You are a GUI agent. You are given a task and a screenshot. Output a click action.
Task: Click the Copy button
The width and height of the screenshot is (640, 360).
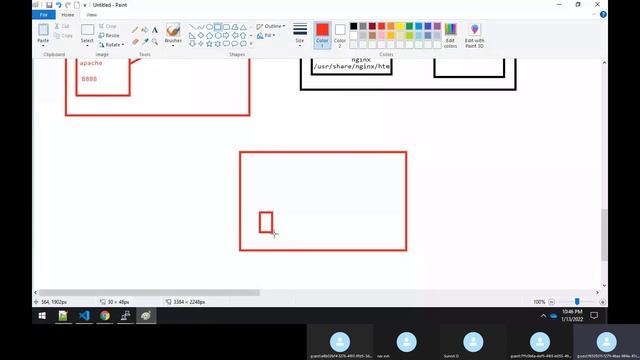point(63,36)
